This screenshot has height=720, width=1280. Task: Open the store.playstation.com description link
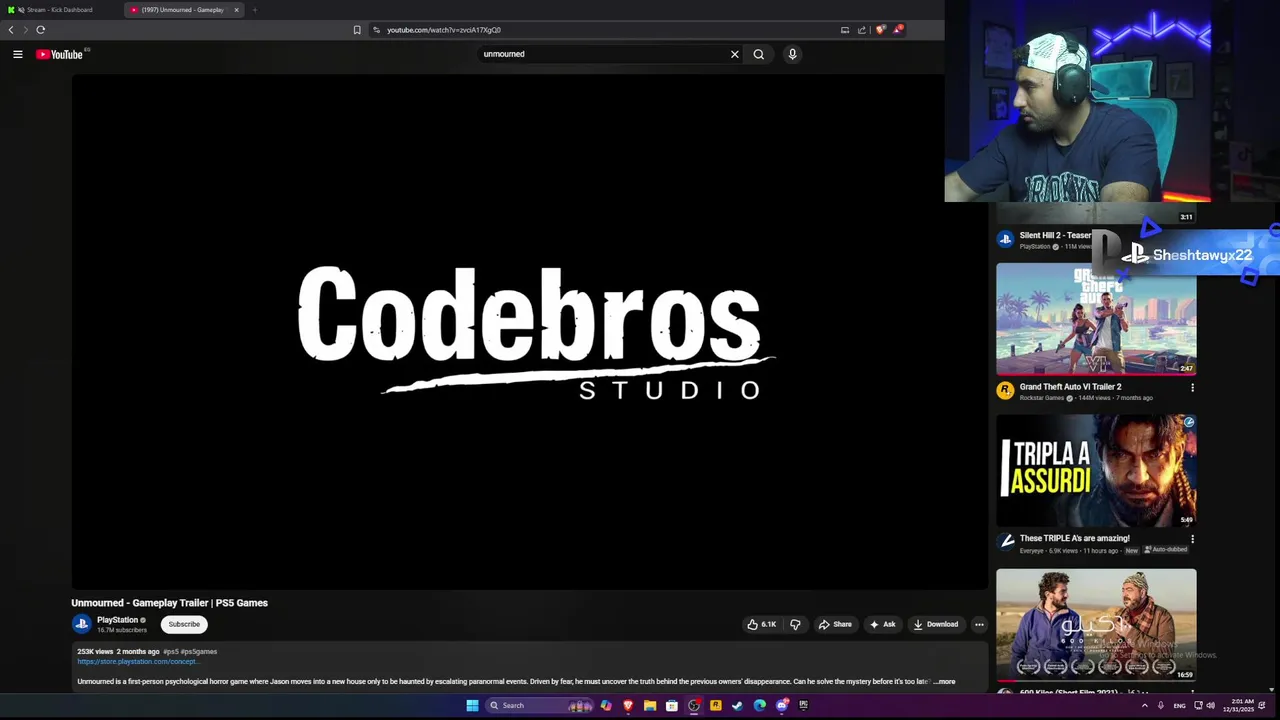coord(138,661)
